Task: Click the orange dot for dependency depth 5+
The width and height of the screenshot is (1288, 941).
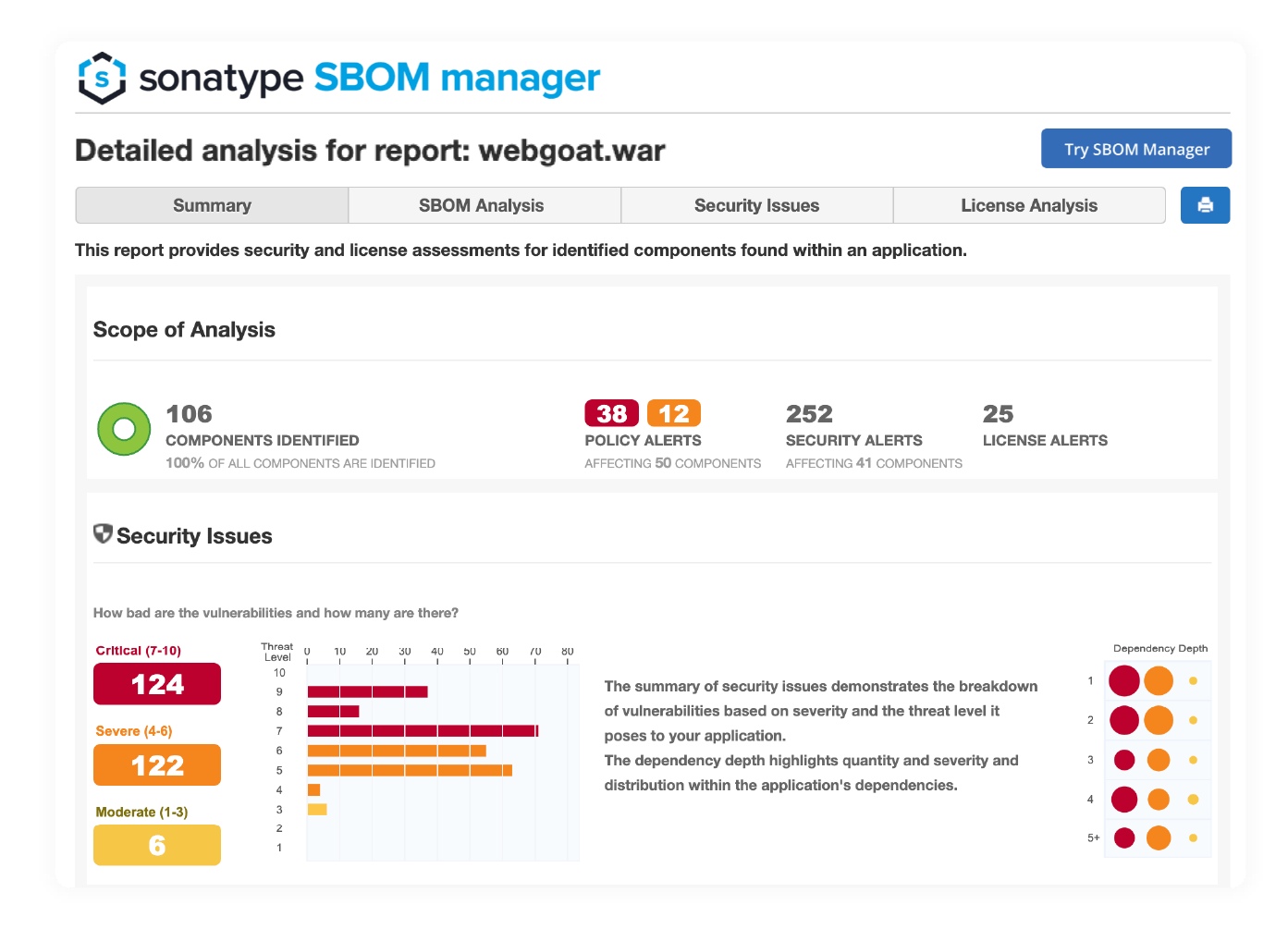Action: pyautogui.click(x=1157, y=837)
